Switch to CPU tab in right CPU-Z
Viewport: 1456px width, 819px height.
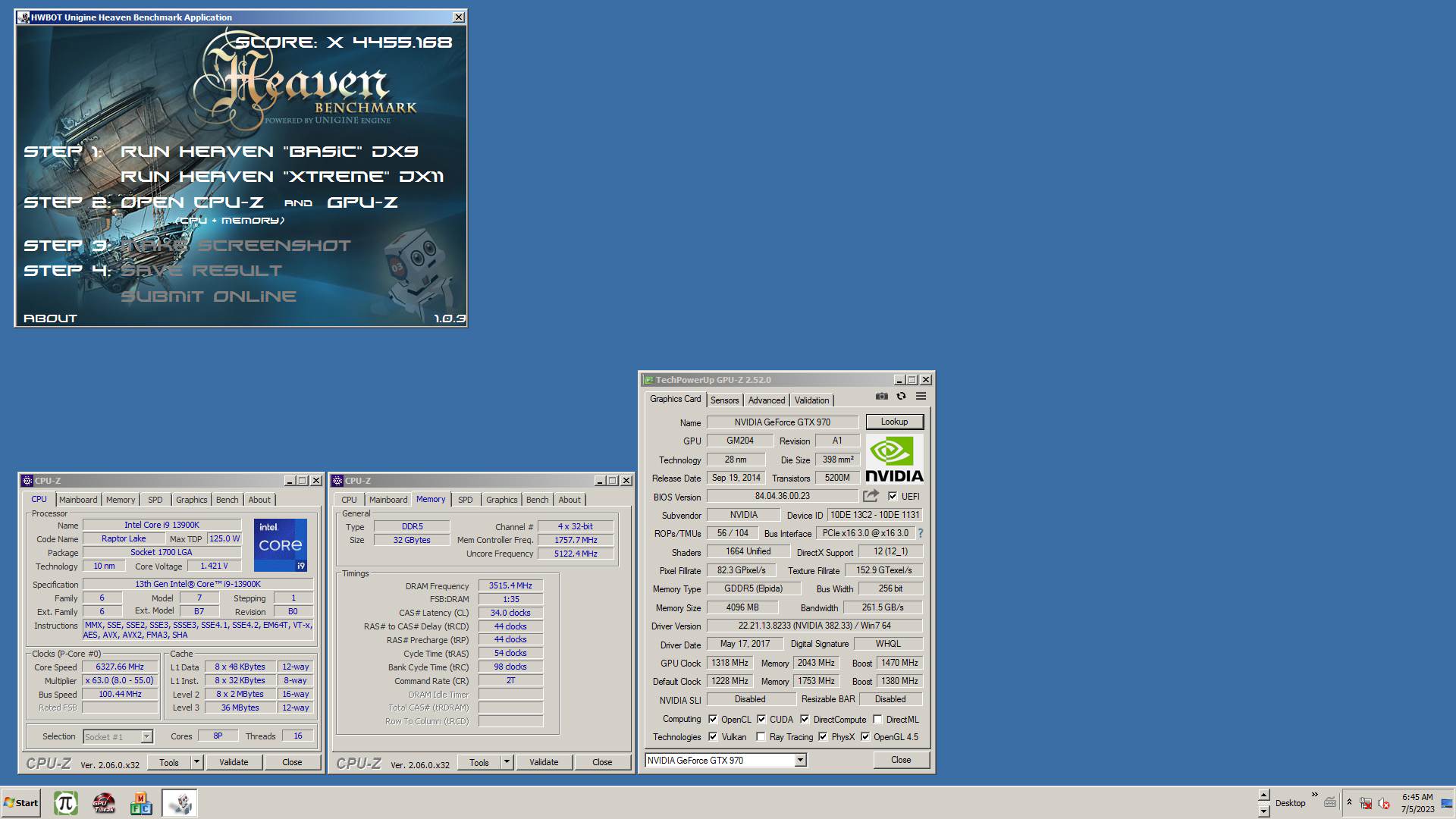[349, 500]
